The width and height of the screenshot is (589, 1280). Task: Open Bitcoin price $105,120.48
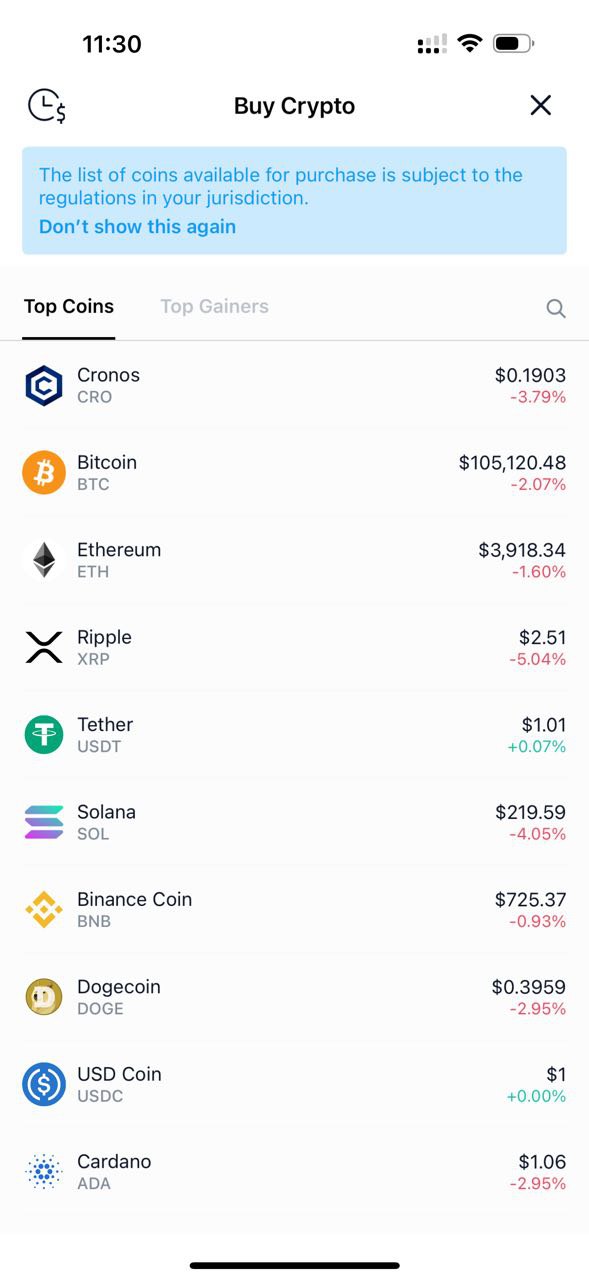coord(512,462)
